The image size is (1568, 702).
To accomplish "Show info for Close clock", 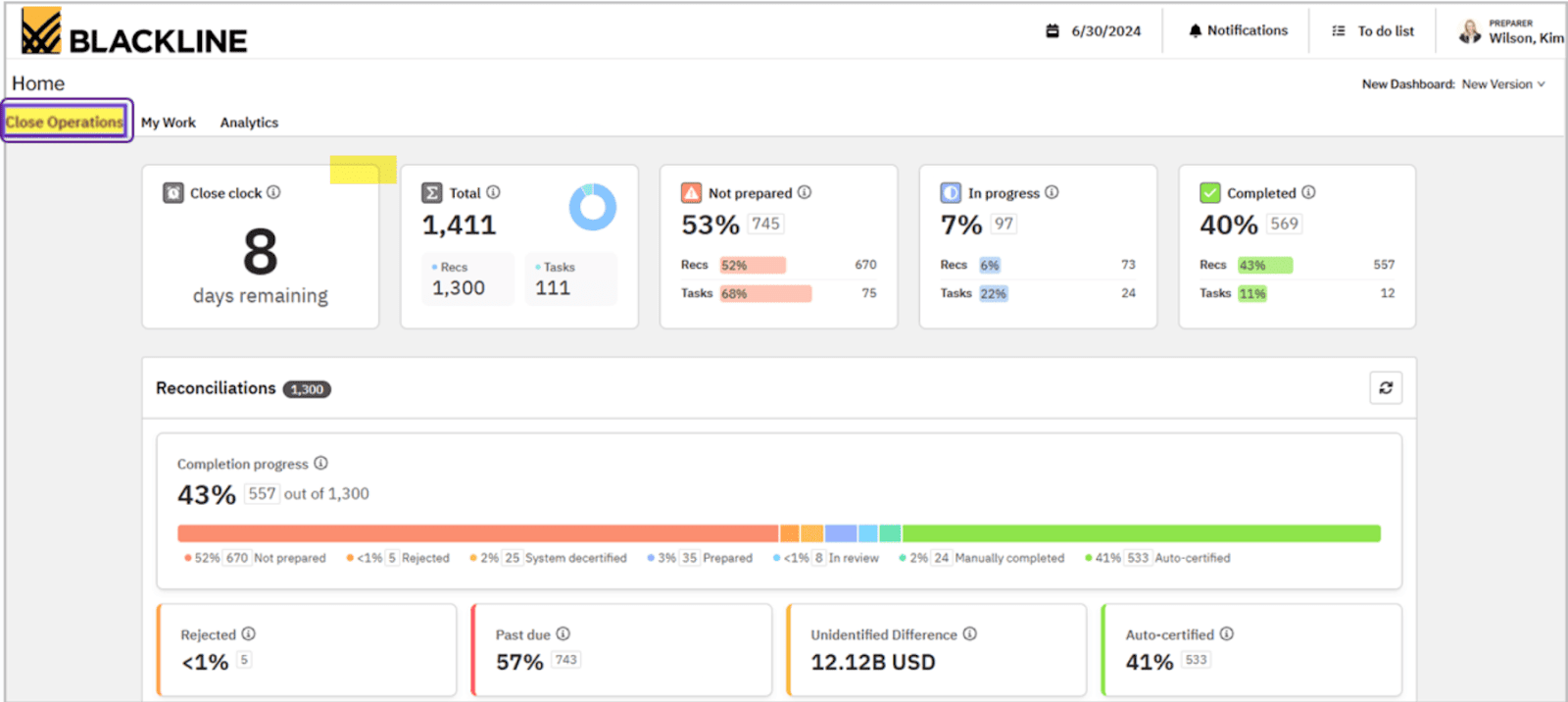I will 273,192.
